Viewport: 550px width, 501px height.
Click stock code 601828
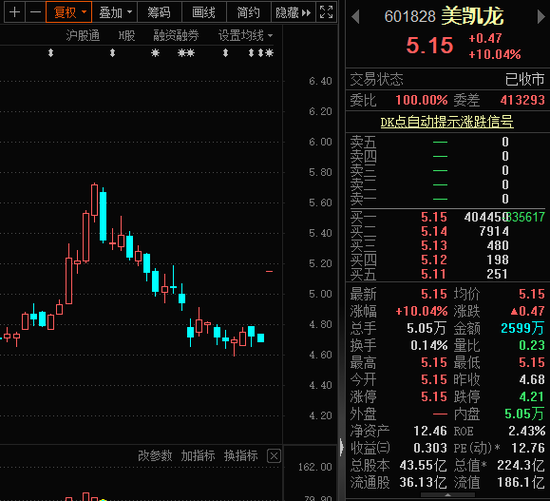coord(410,16)
